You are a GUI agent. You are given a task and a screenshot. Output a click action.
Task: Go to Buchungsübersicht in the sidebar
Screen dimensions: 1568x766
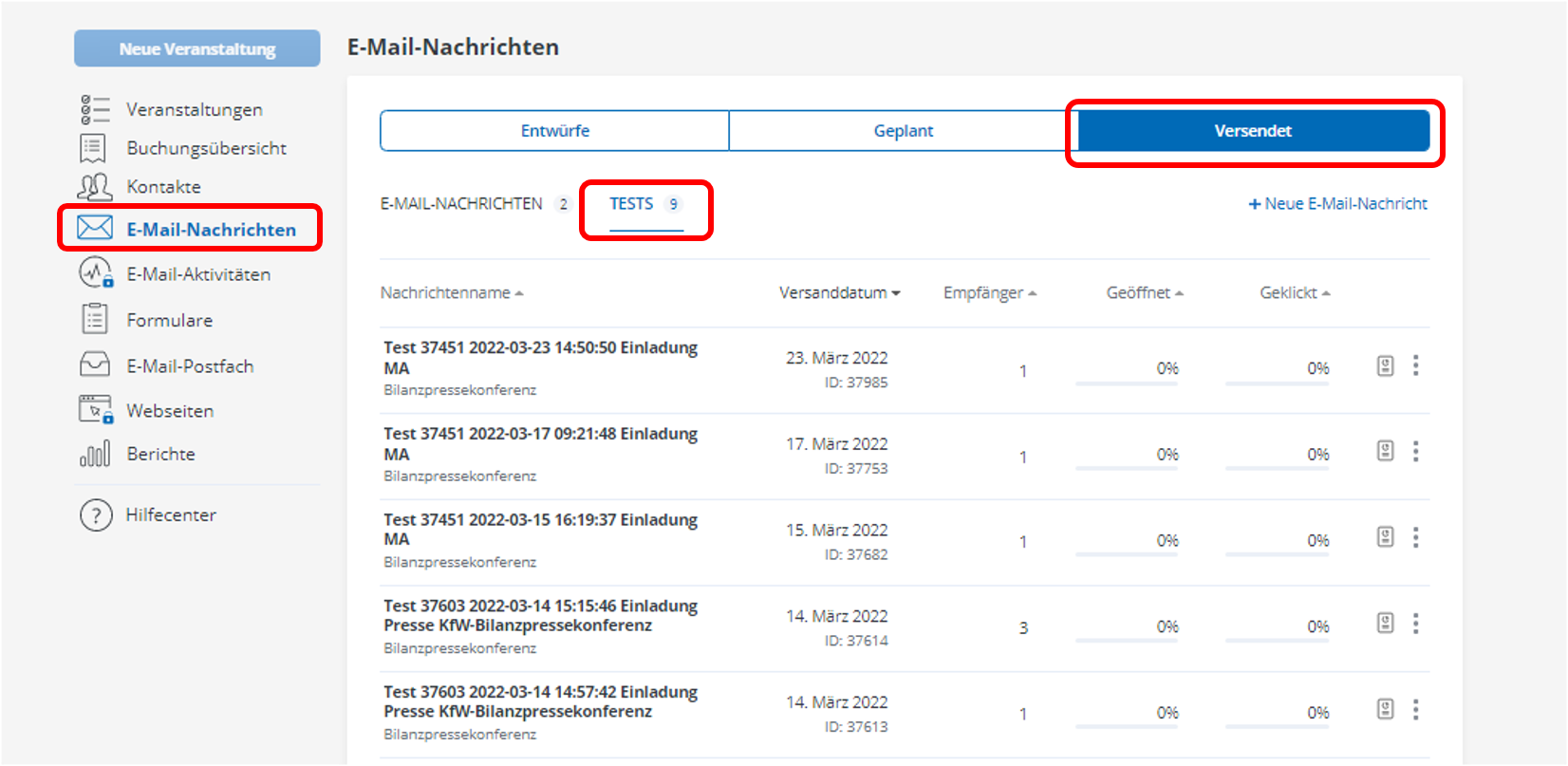pyautogui.click(x=207, y=148)
